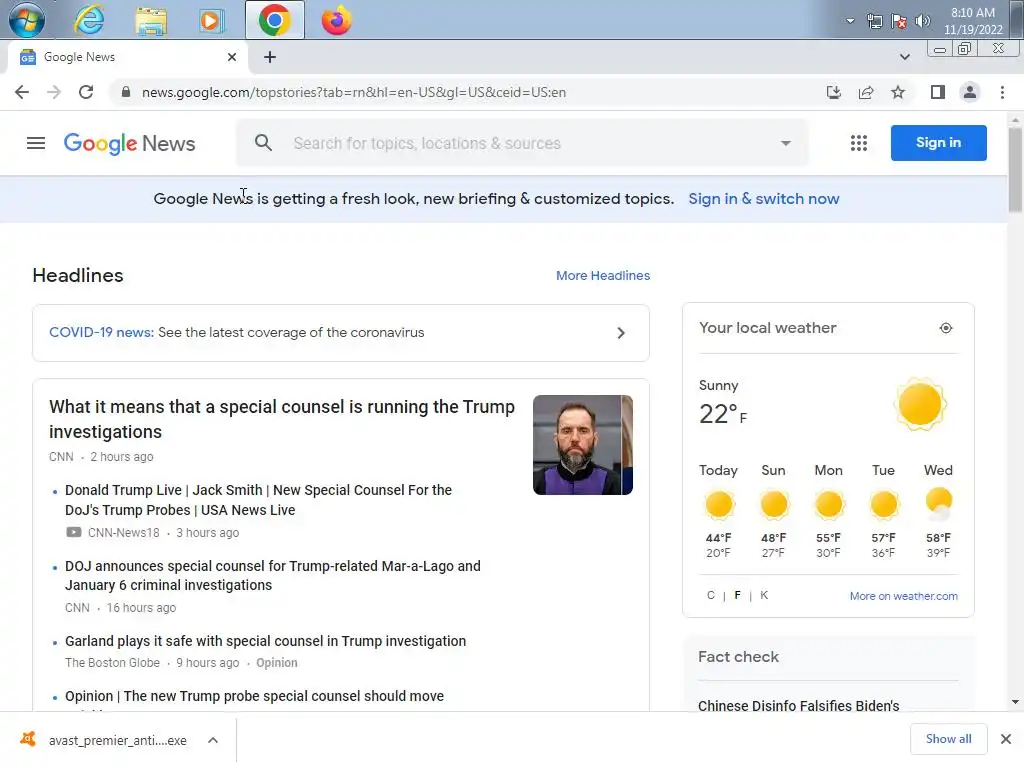Dismiss the downloads bar
1024x768 pixels.
pyautogui.click(x=1006, y=739)
